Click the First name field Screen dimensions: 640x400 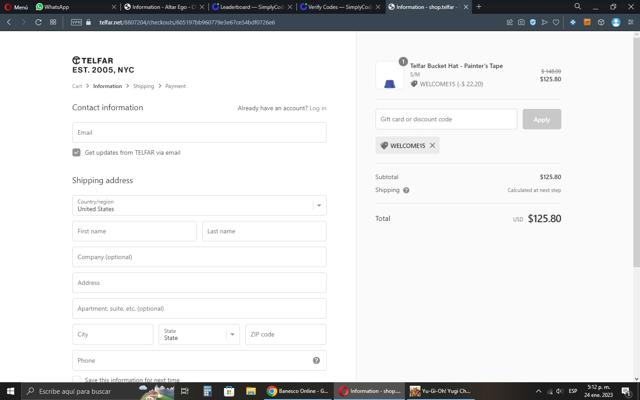[x=134, y=231]
